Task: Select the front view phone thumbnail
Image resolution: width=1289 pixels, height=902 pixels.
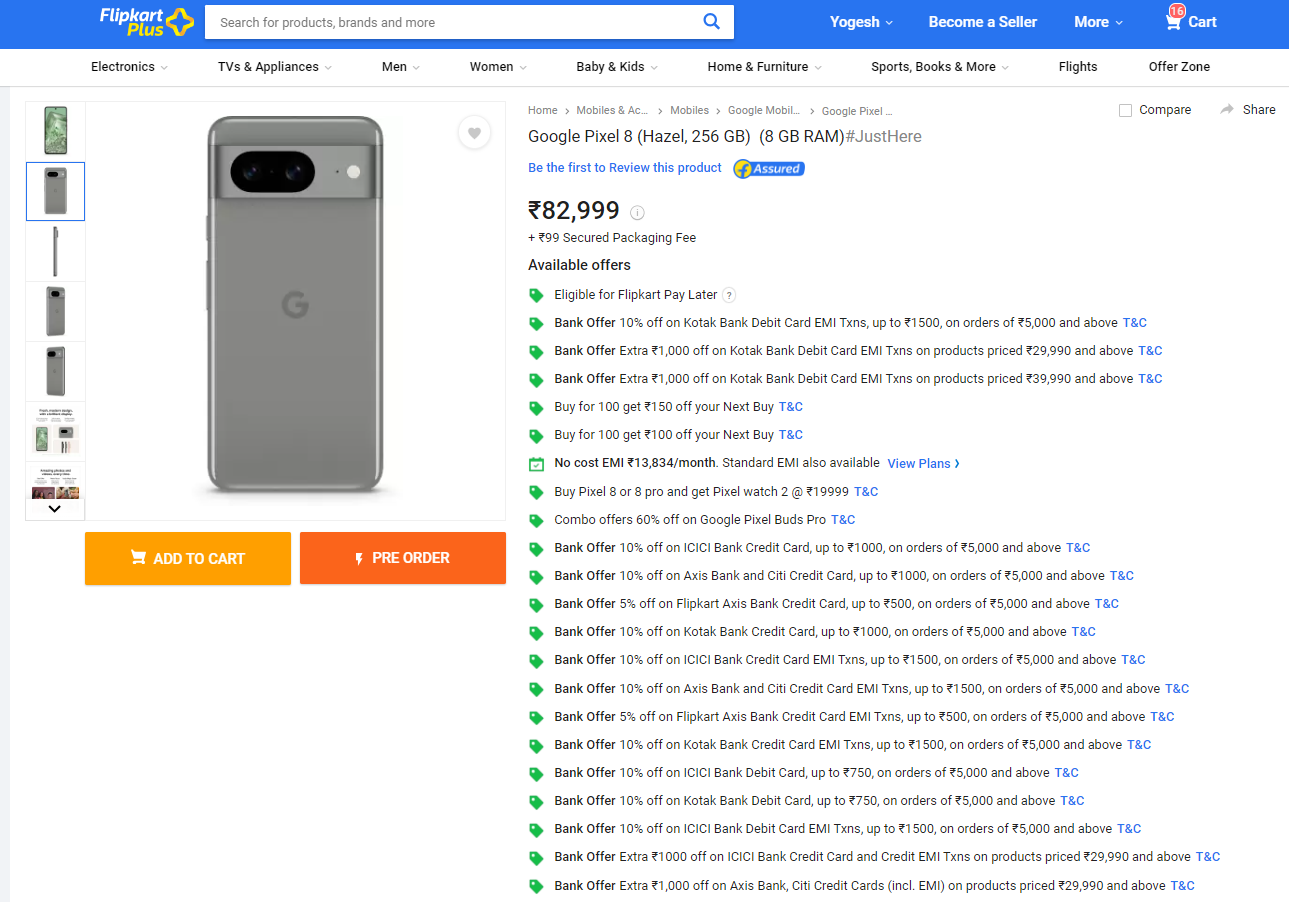Action: pos(55,131)
